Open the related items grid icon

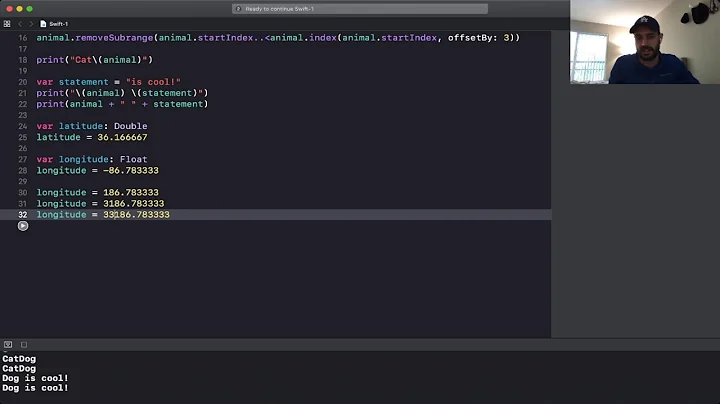[x=7, y=24]
